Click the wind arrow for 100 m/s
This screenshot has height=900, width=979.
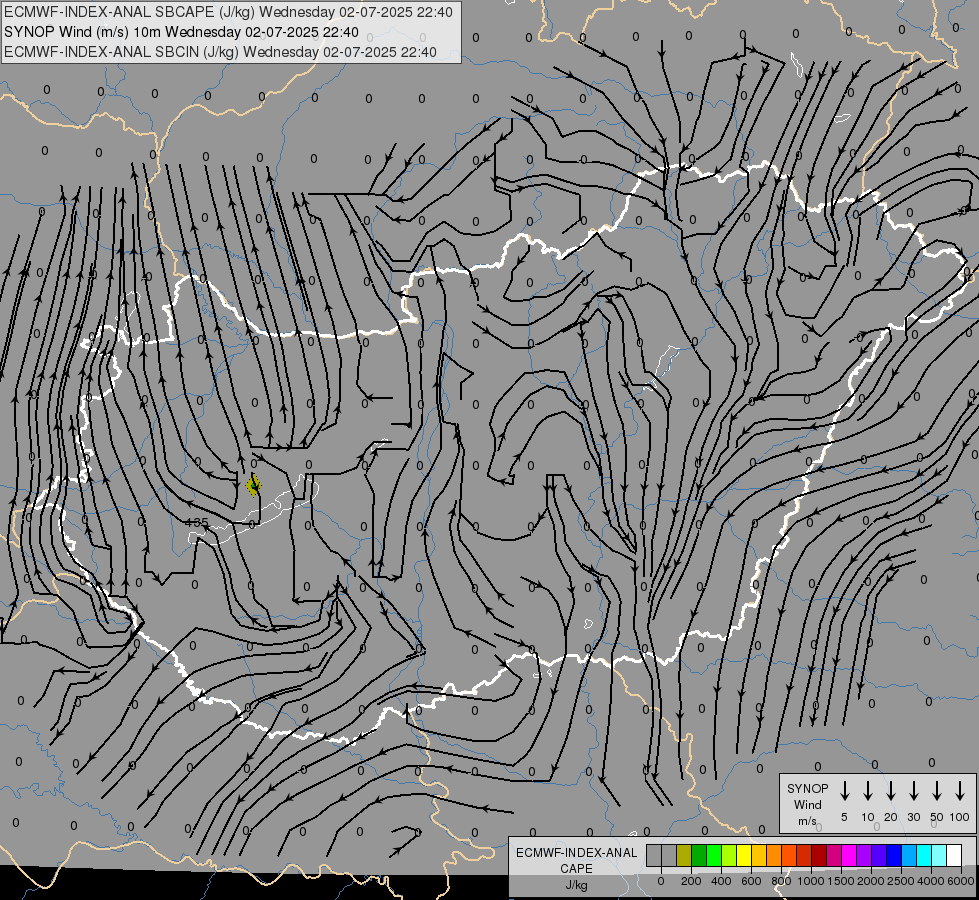960,791
